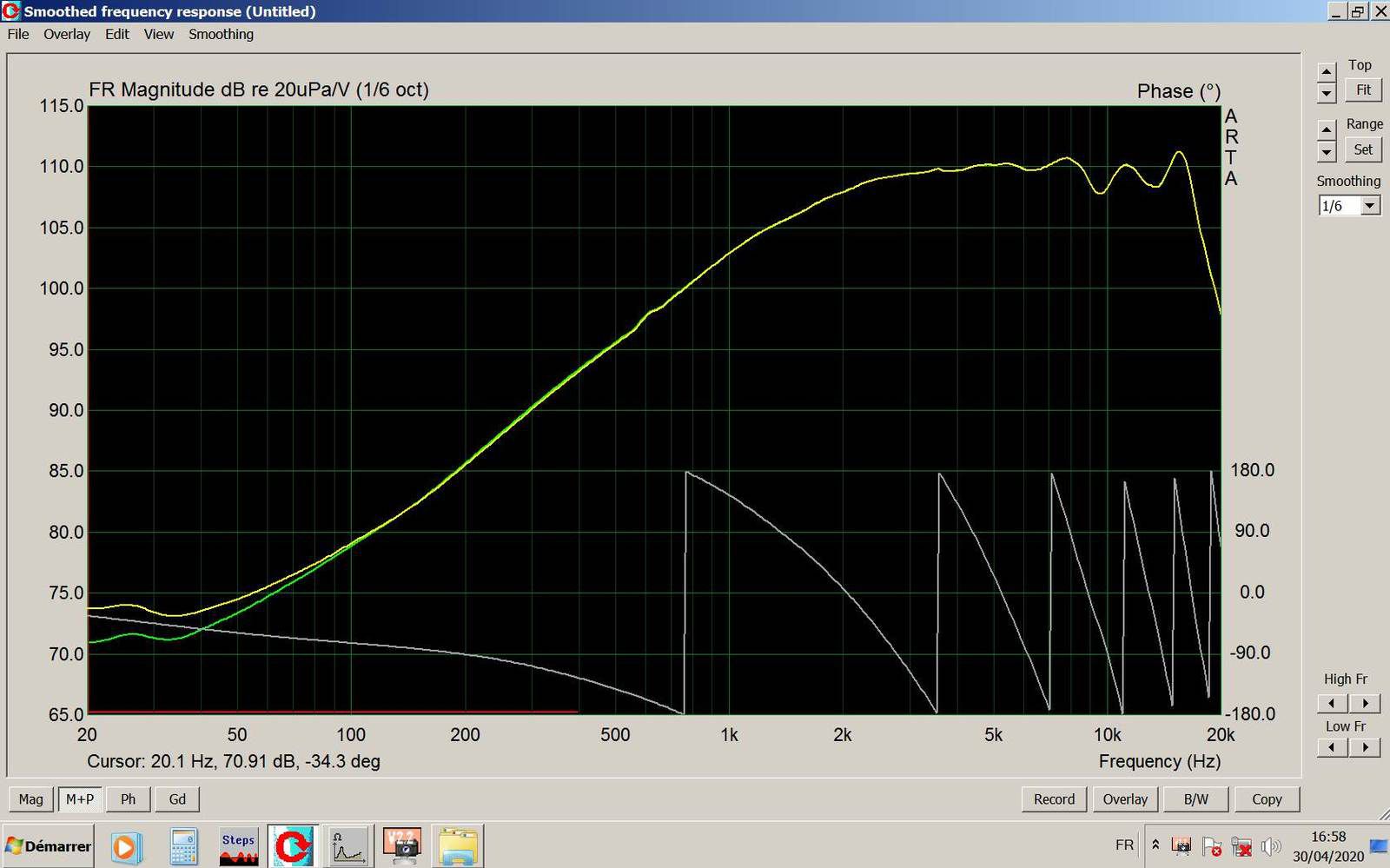Switch to Gd group delay mode

(x=177, y=798)
